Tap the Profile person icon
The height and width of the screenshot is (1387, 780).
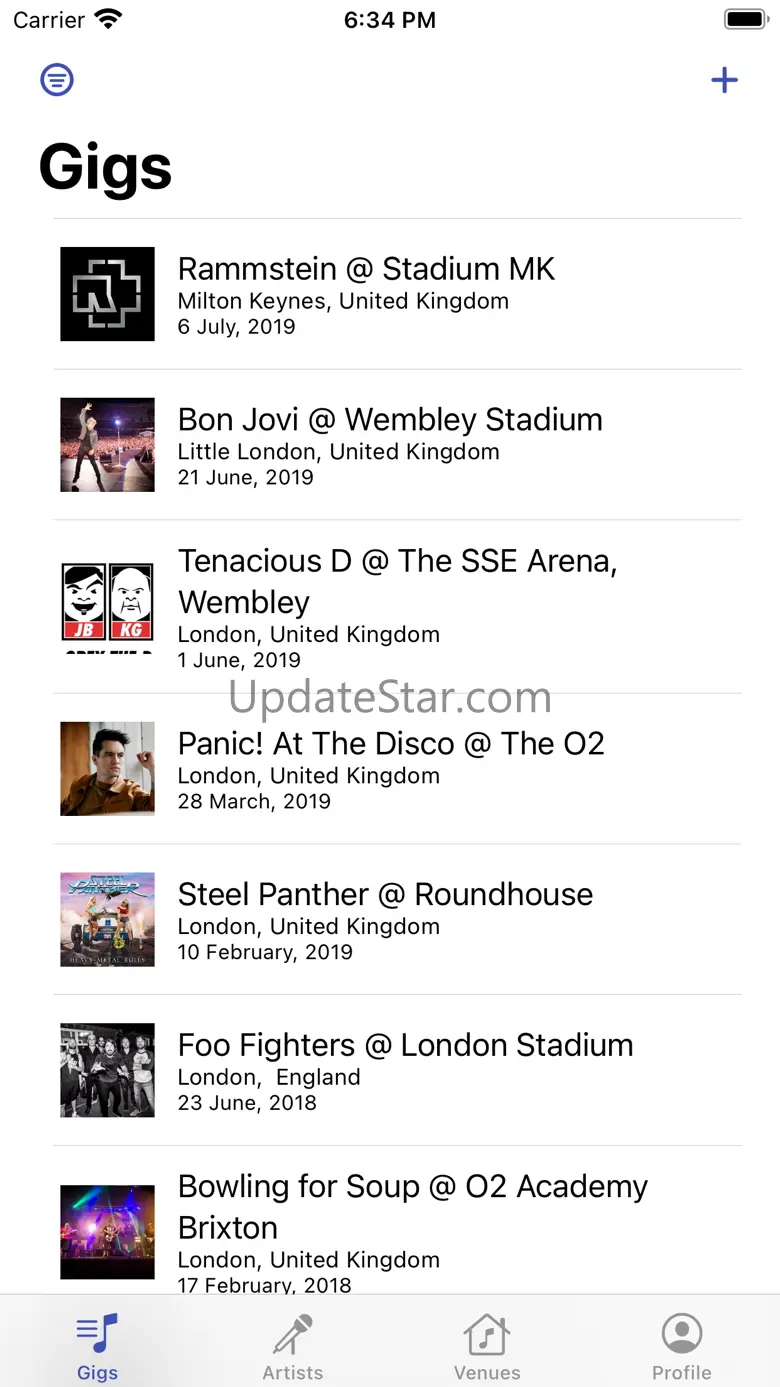pos(682,1333)
